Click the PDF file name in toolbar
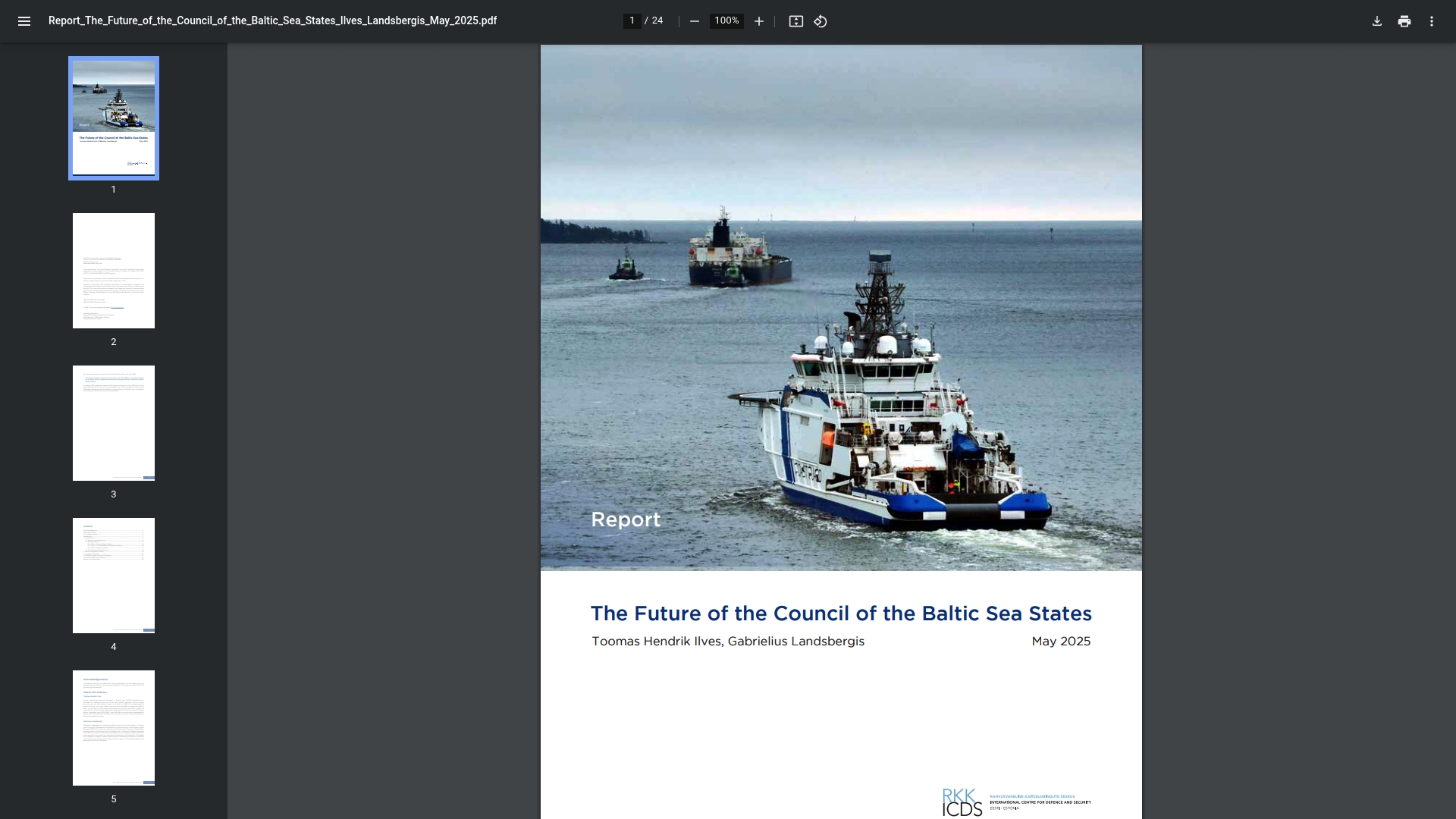The image size is (1456, 819). [x=272, y=20]
